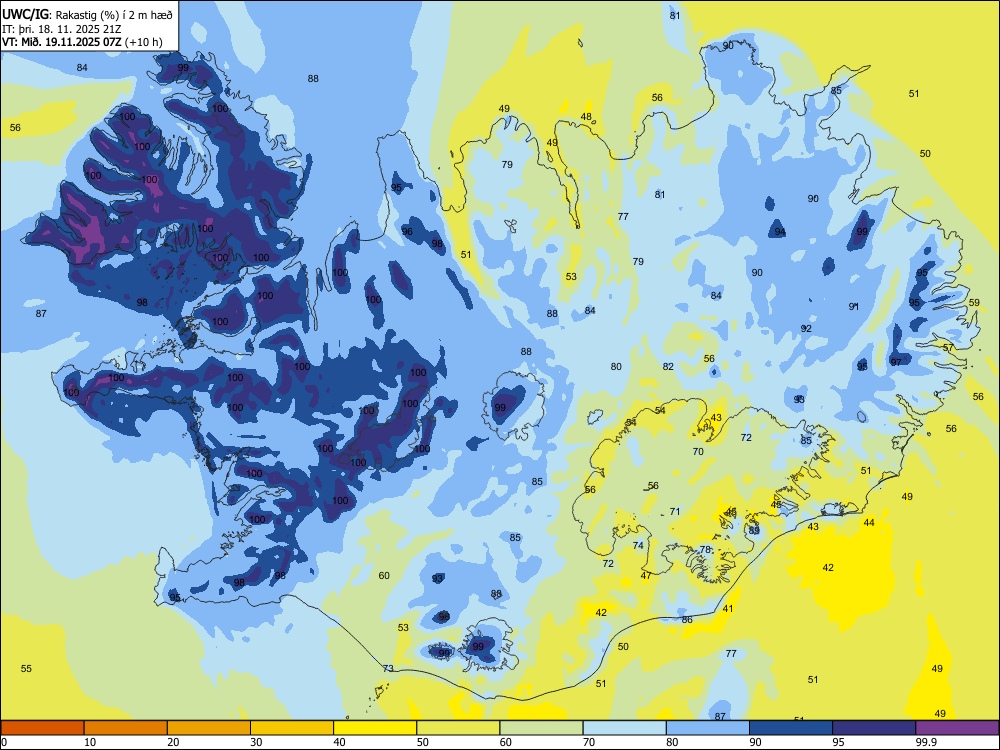Click the valid time 'VT: Mið. 19.11.2025 07Z'
1000x750 pixels.
(x=62, y=43)
